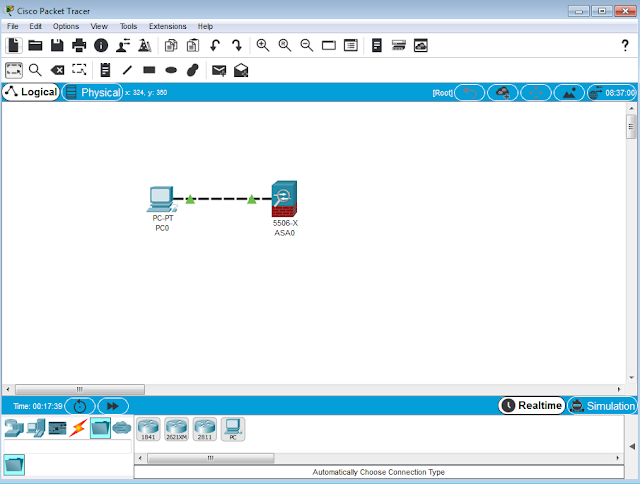Choose the Delete tool

tap(58, 70)
